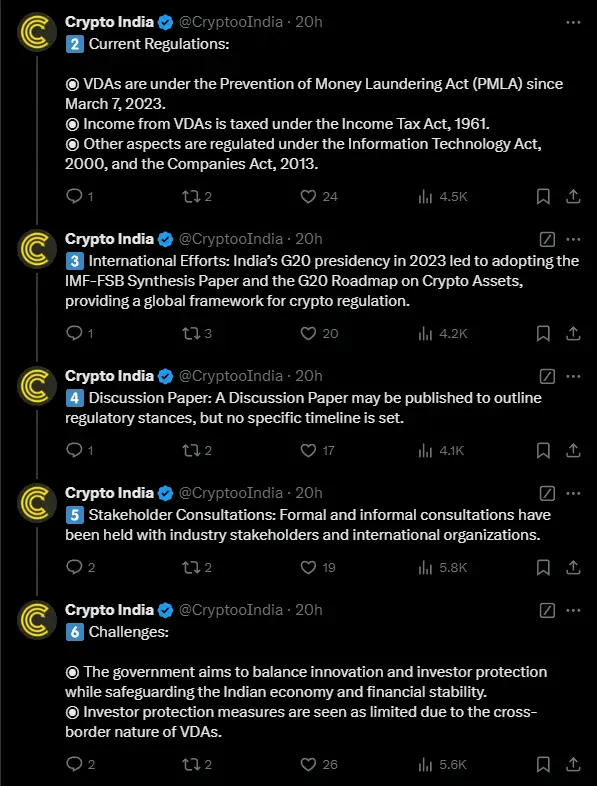Open the 20h timestamp on Stakeholder Consultations tweet

tap(308, 493)
